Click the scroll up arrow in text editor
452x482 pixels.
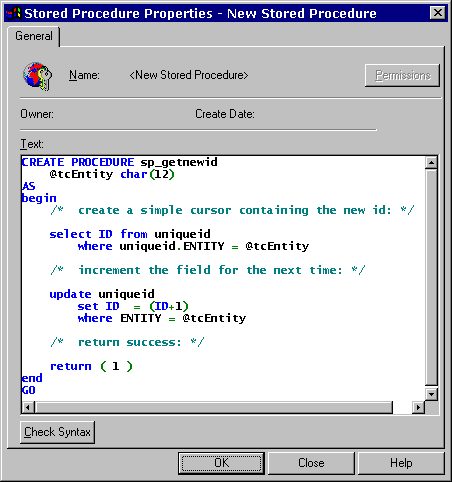[x=431, y=163]
